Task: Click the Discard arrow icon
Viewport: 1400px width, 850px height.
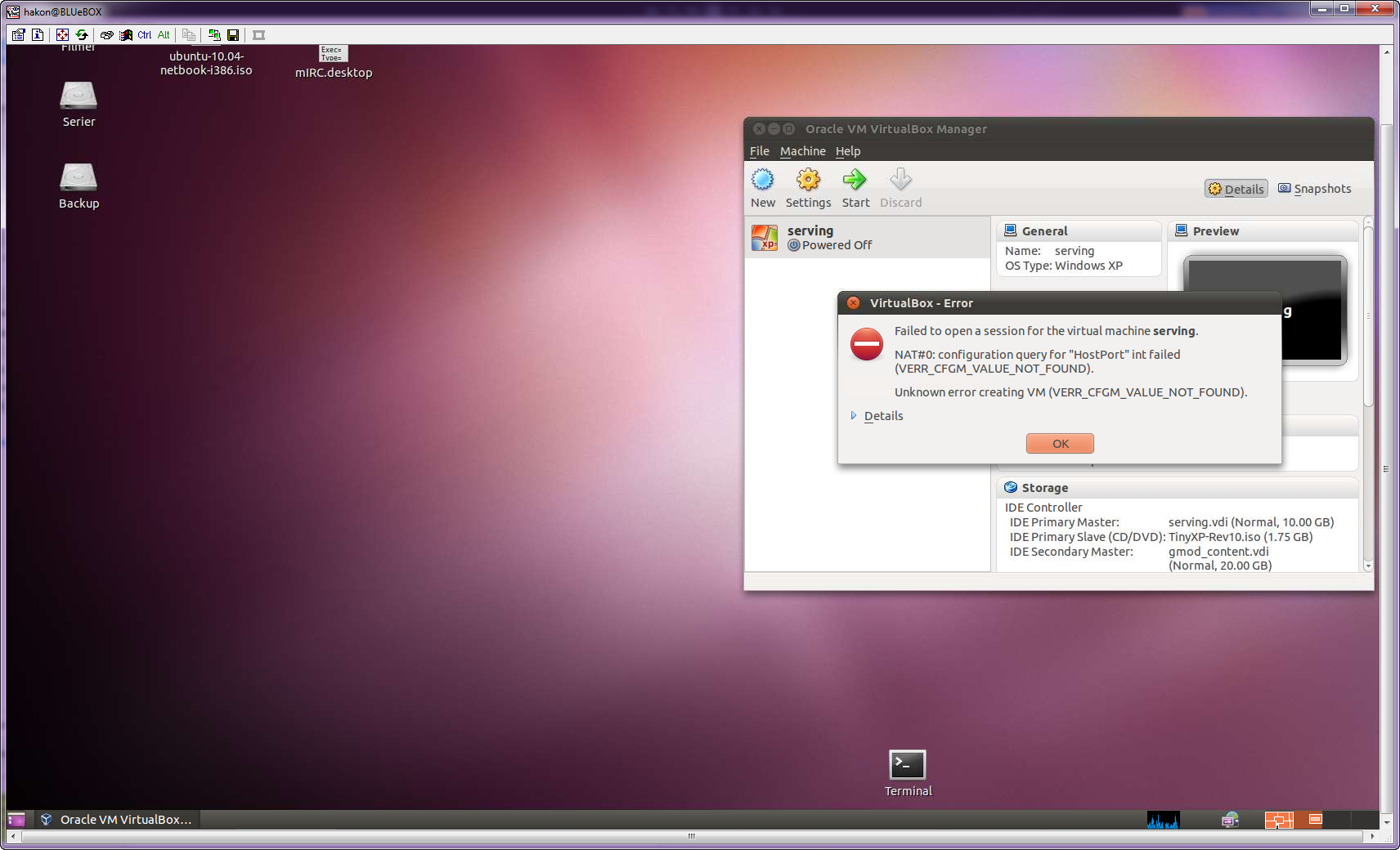Action: pos(900,188)
